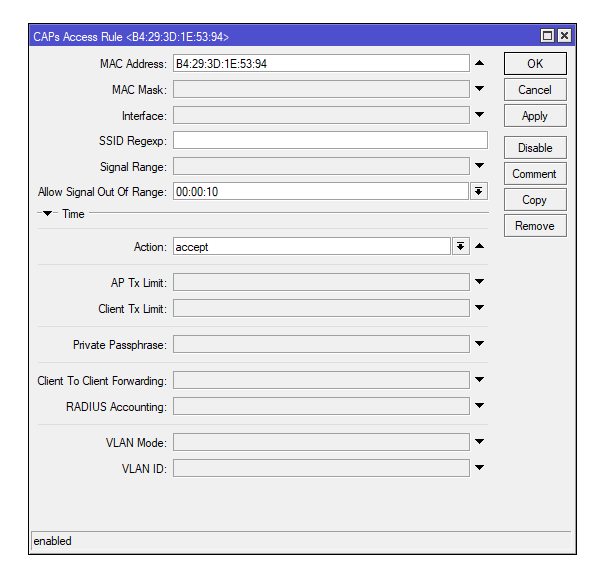Click the enabled status text

52,541
